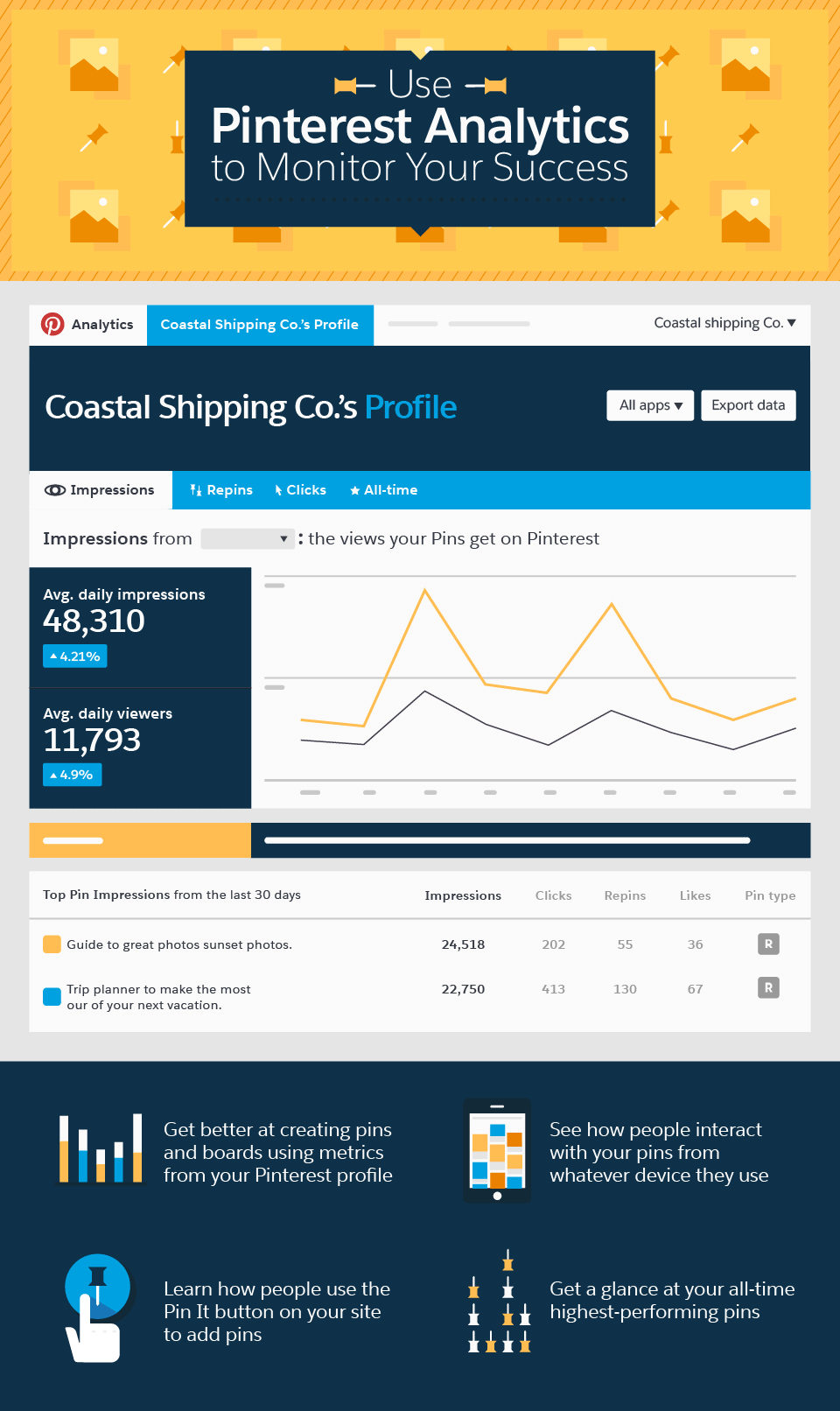Click the bar chart metrics icon
The image size is (840, 1411).
coord(100,1148)
